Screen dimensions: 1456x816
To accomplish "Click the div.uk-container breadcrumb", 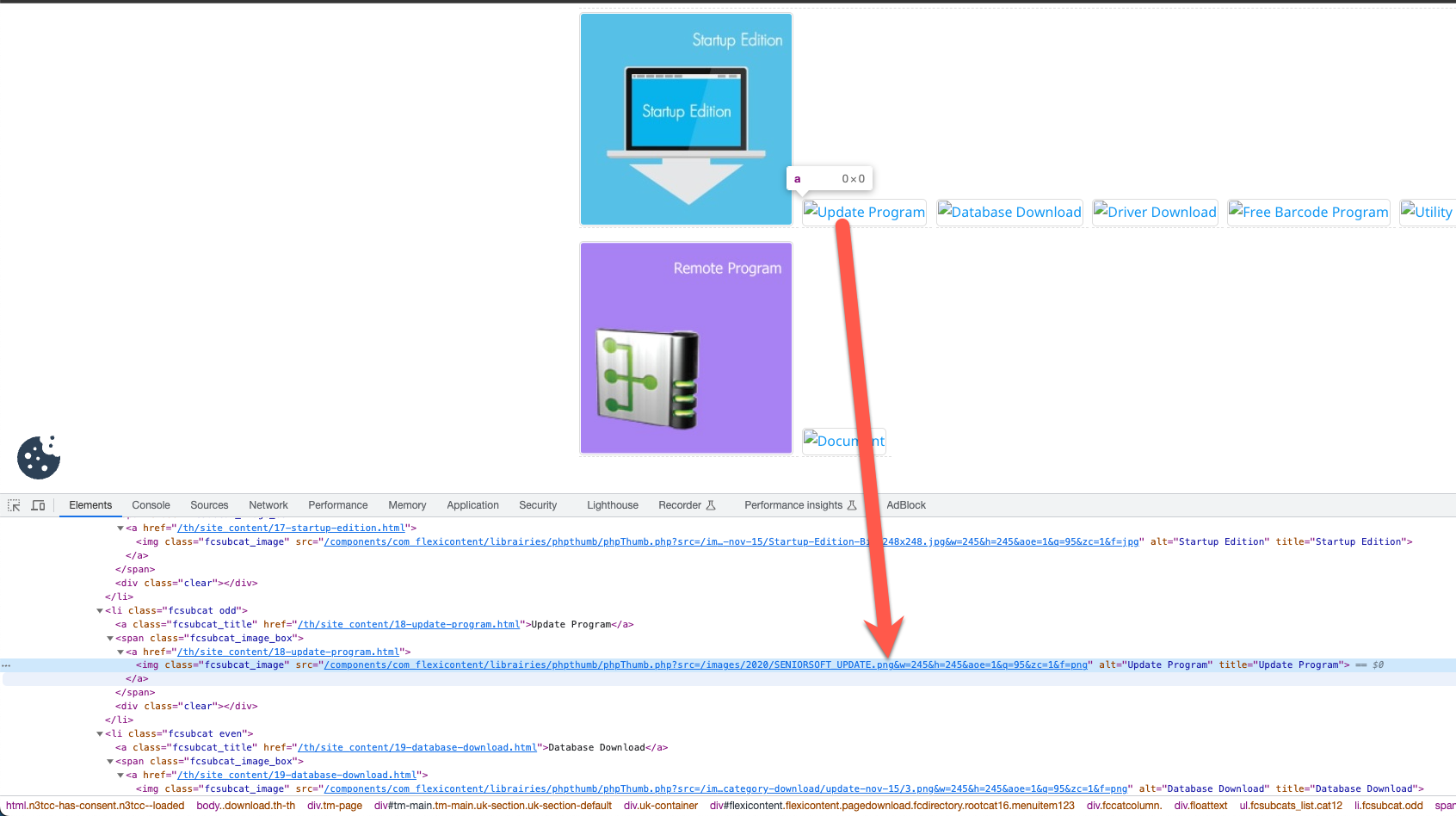I will (x=660, y=806).
